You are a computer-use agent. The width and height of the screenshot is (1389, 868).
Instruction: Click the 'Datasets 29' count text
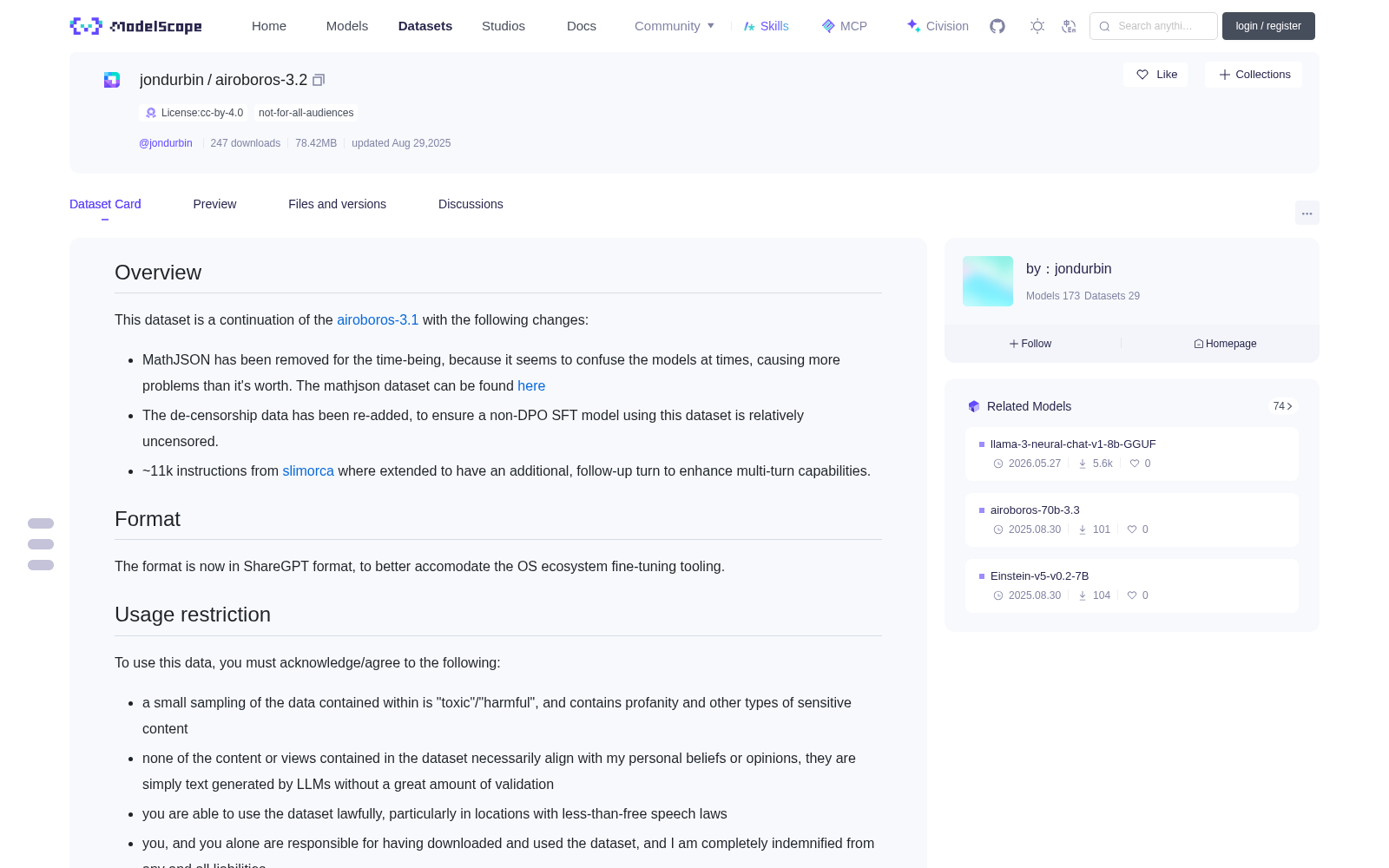[1112, 296]
